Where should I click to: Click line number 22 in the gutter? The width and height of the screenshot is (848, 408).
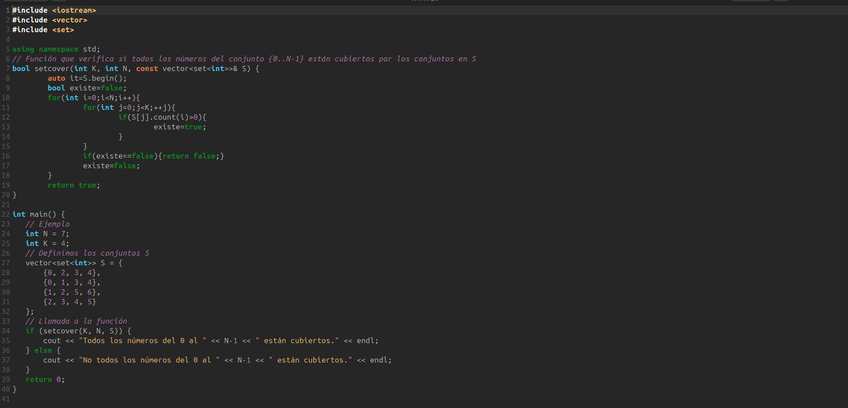coord(6,214)
